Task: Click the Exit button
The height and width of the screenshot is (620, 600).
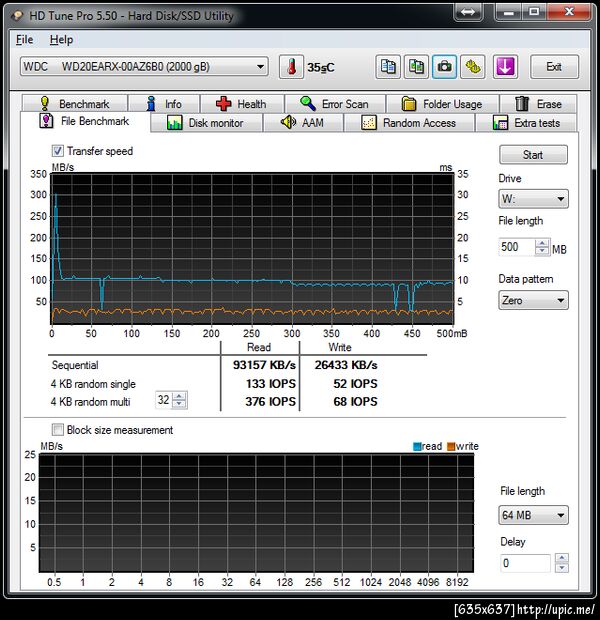Action: [x=554, y=67]
